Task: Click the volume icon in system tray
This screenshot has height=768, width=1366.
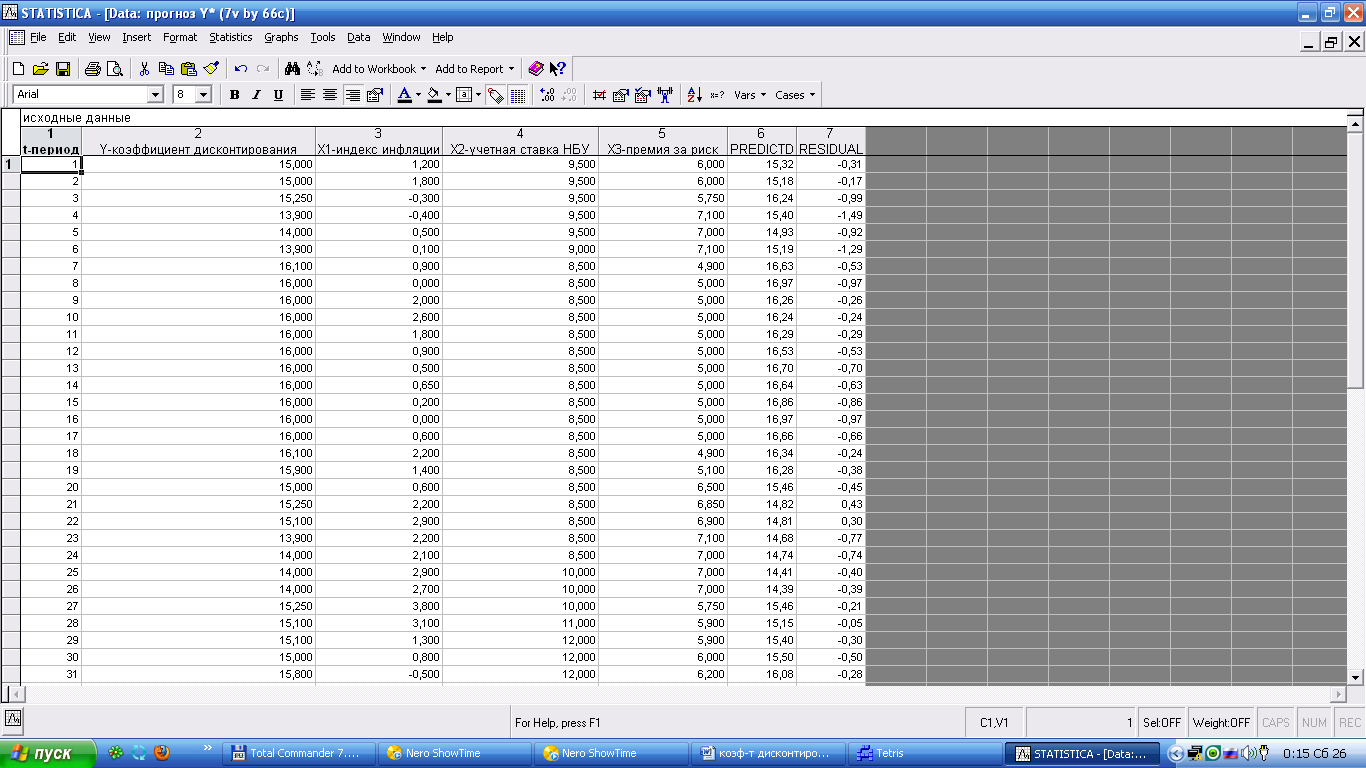Action: (x=1248, y=754)
